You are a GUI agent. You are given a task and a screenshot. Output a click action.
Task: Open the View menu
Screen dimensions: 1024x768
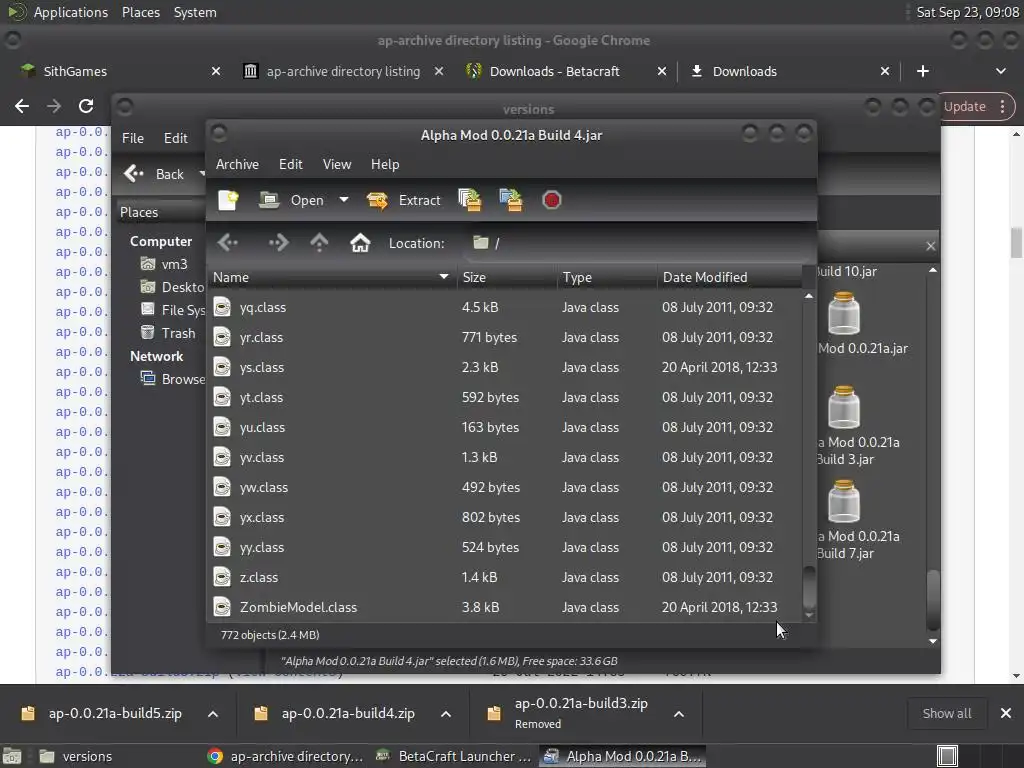tap(337, 164)
